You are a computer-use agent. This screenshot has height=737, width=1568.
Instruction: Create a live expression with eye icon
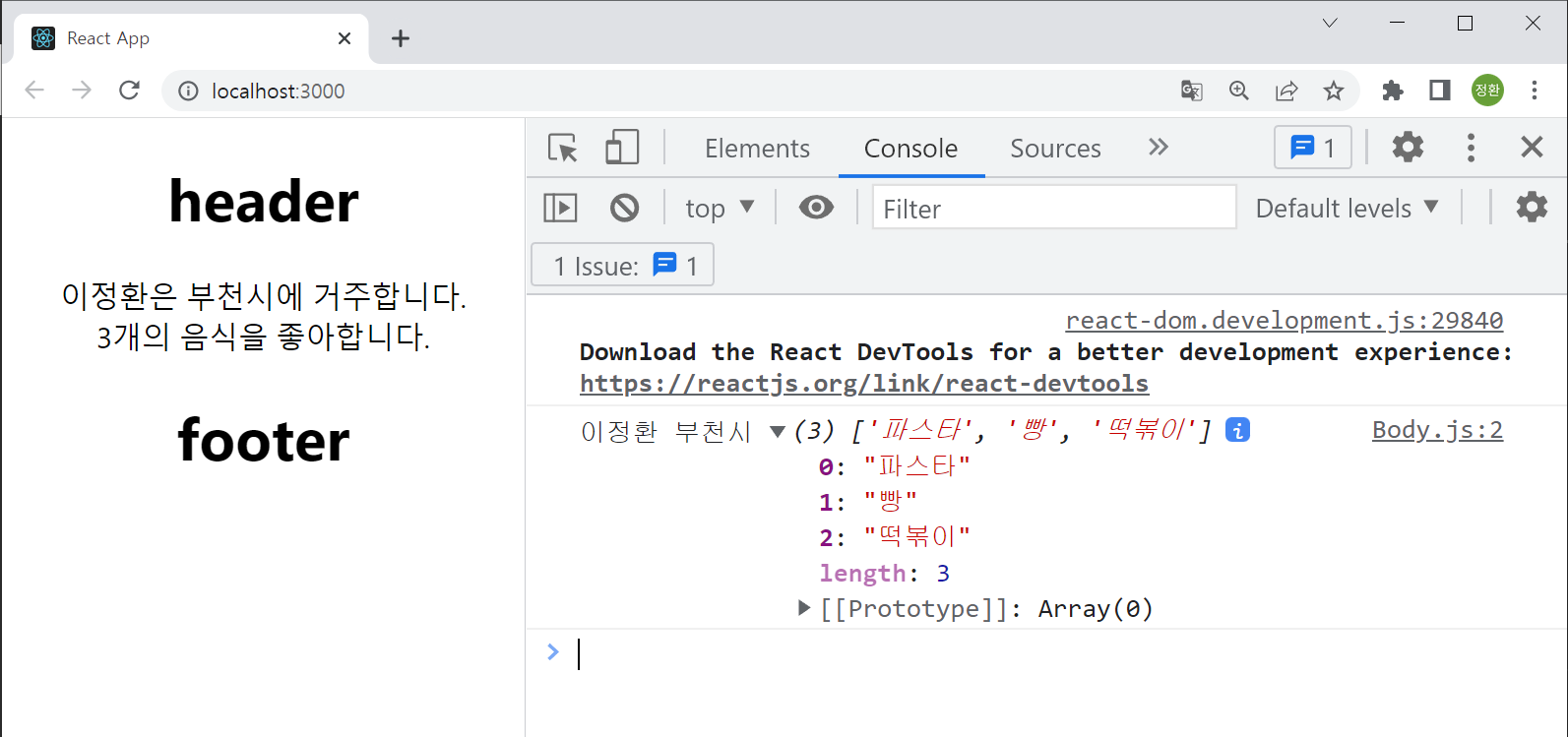point(816,208)
